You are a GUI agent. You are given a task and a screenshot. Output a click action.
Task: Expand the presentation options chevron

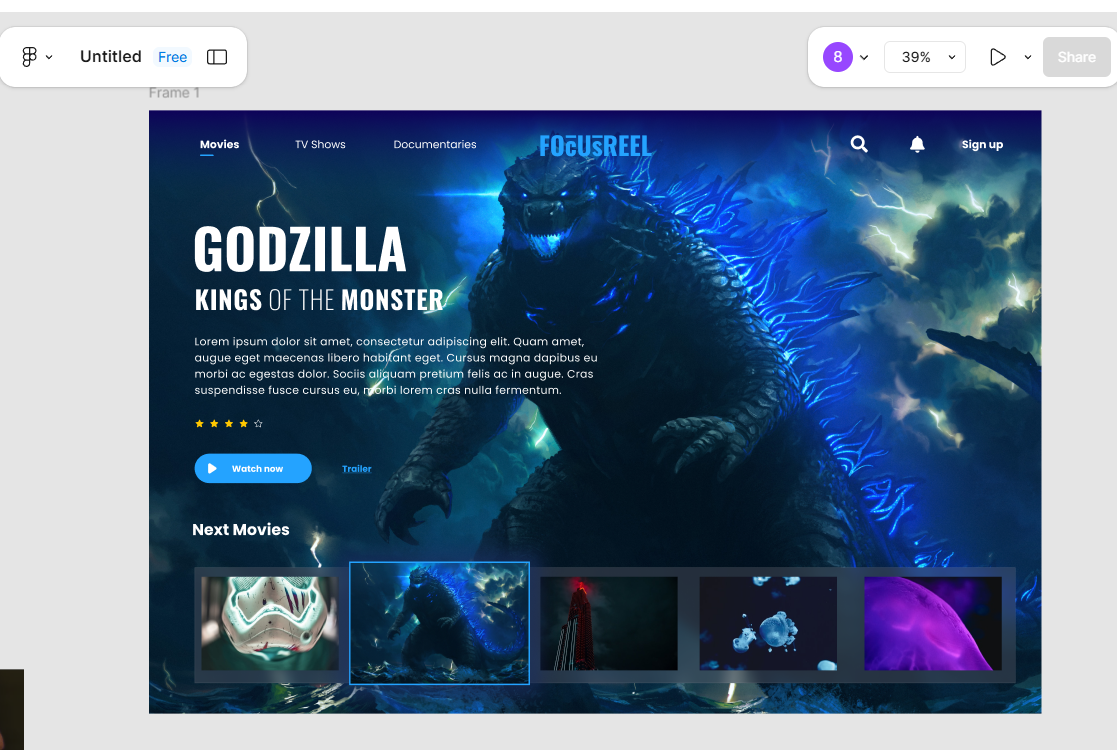pos(1028,57)
